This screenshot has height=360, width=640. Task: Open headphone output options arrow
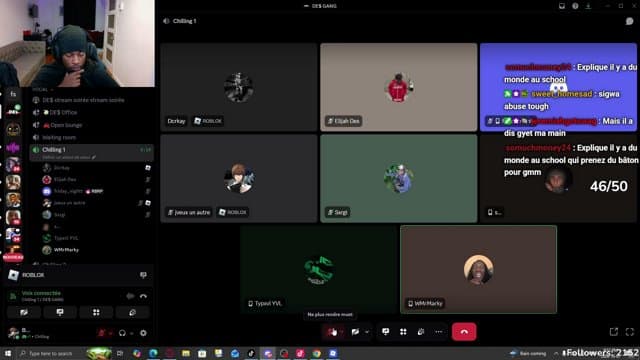click(131, 333)
